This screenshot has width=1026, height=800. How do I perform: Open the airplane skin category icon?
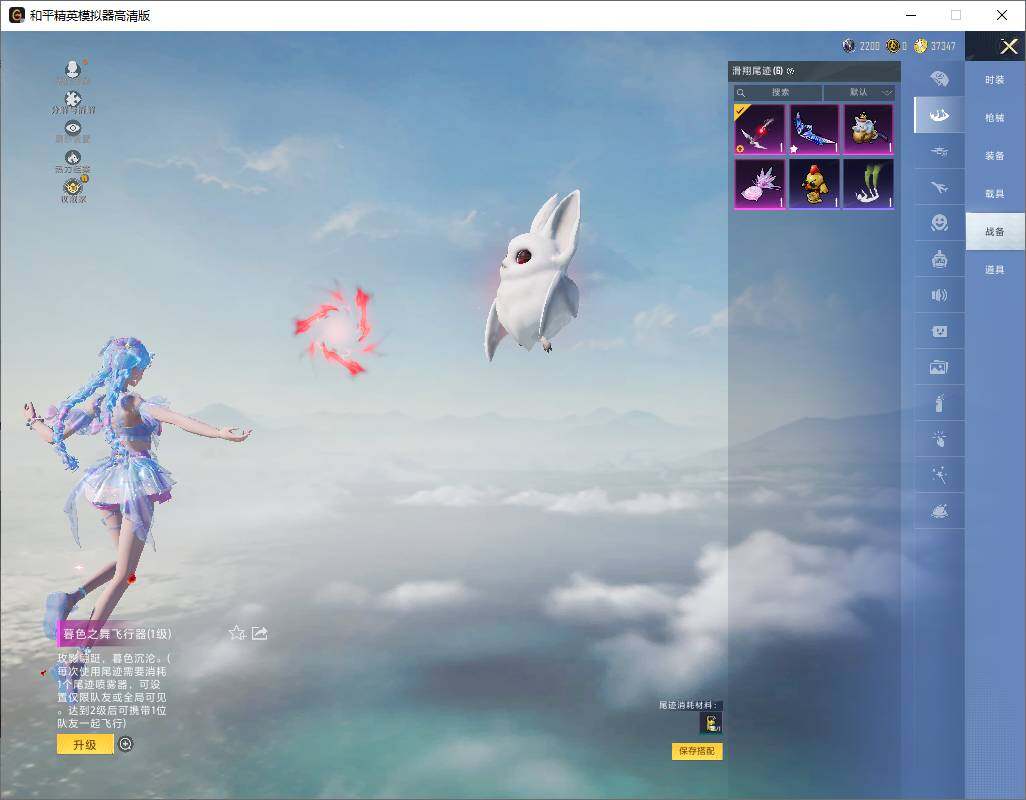940,188
